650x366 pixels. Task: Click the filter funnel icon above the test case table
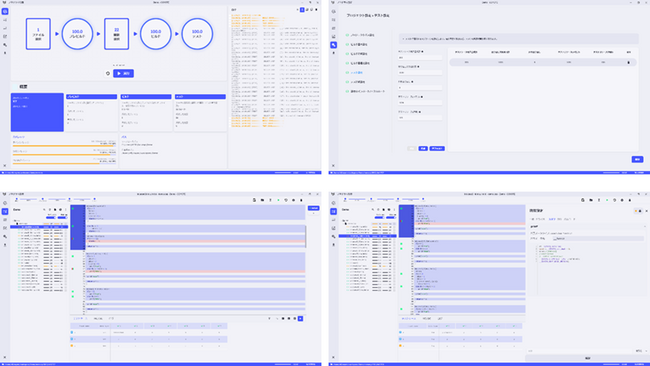click(269, 318)
